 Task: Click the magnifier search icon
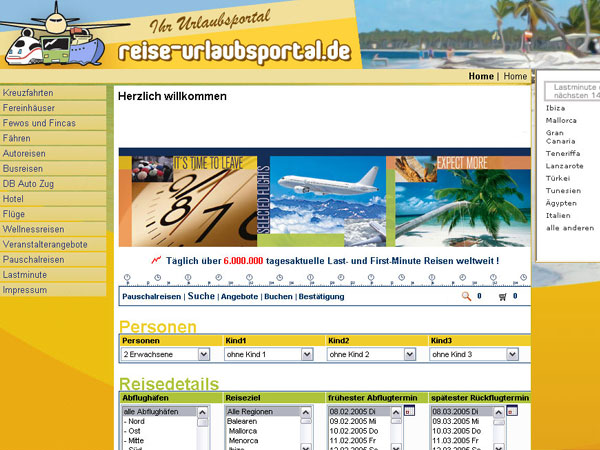466,296
